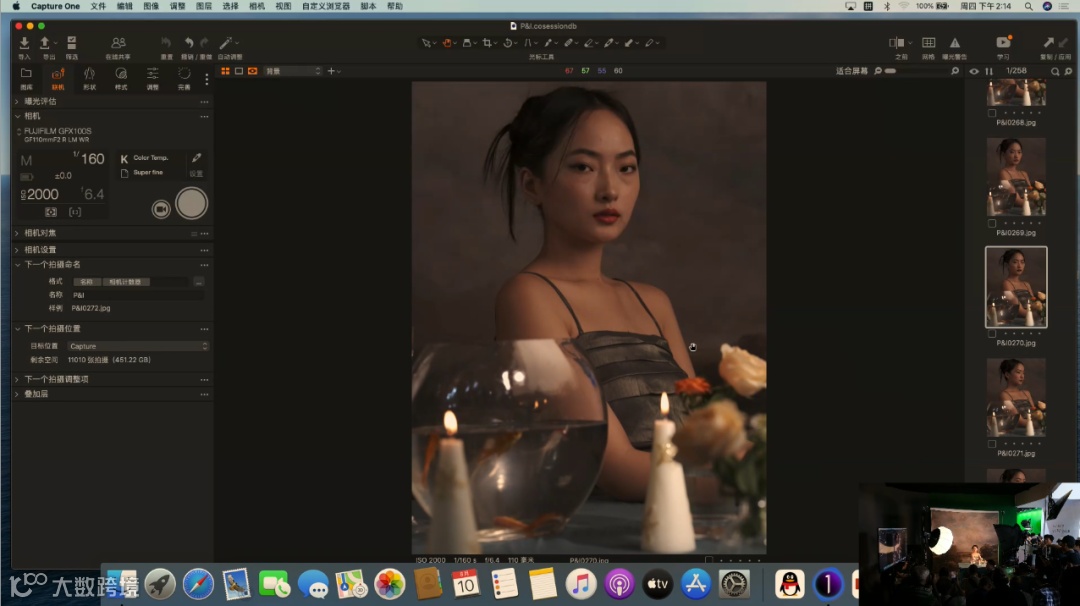
Task: Click the Undo arrow icon
Action: pyautogui.click(x=188, y=43)
